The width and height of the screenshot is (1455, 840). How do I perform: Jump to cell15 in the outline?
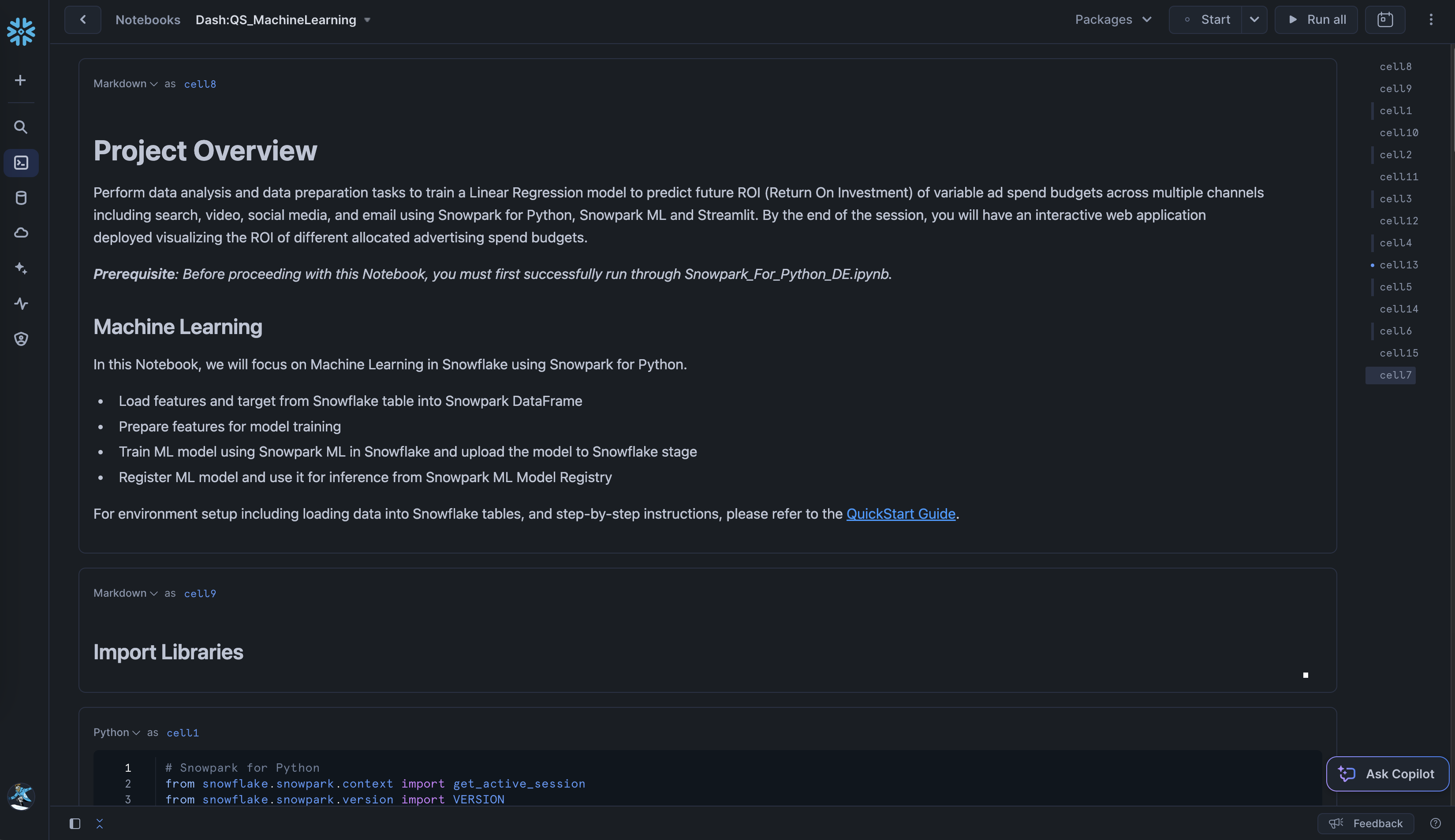(1399, 353)
